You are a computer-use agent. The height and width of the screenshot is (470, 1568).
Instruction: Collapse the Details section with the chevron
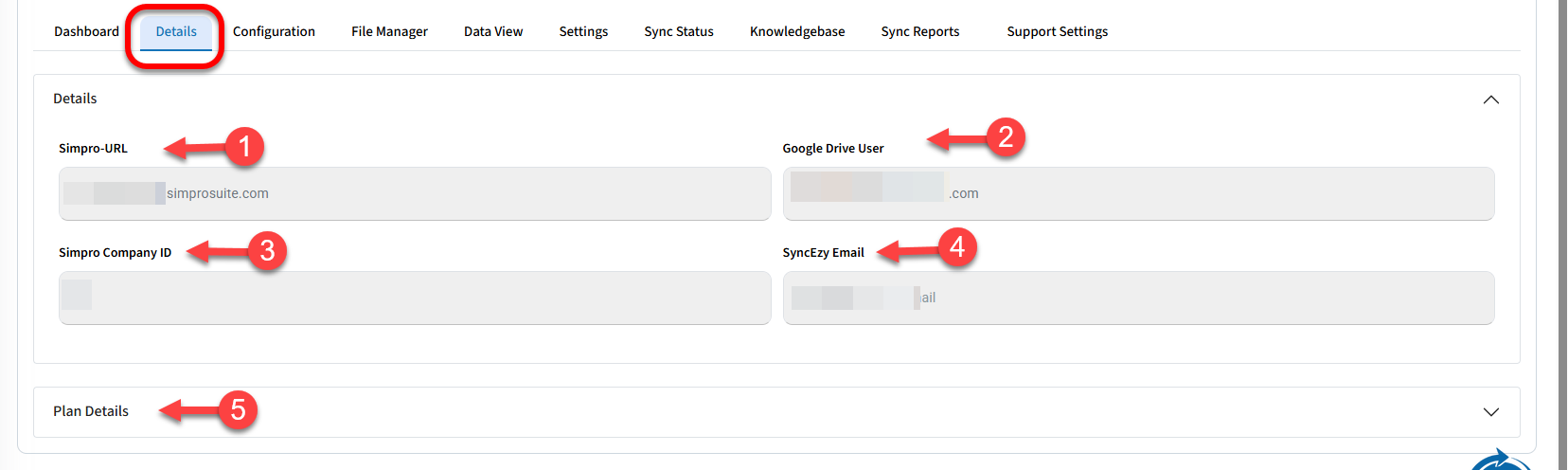tap(1490, 99)
